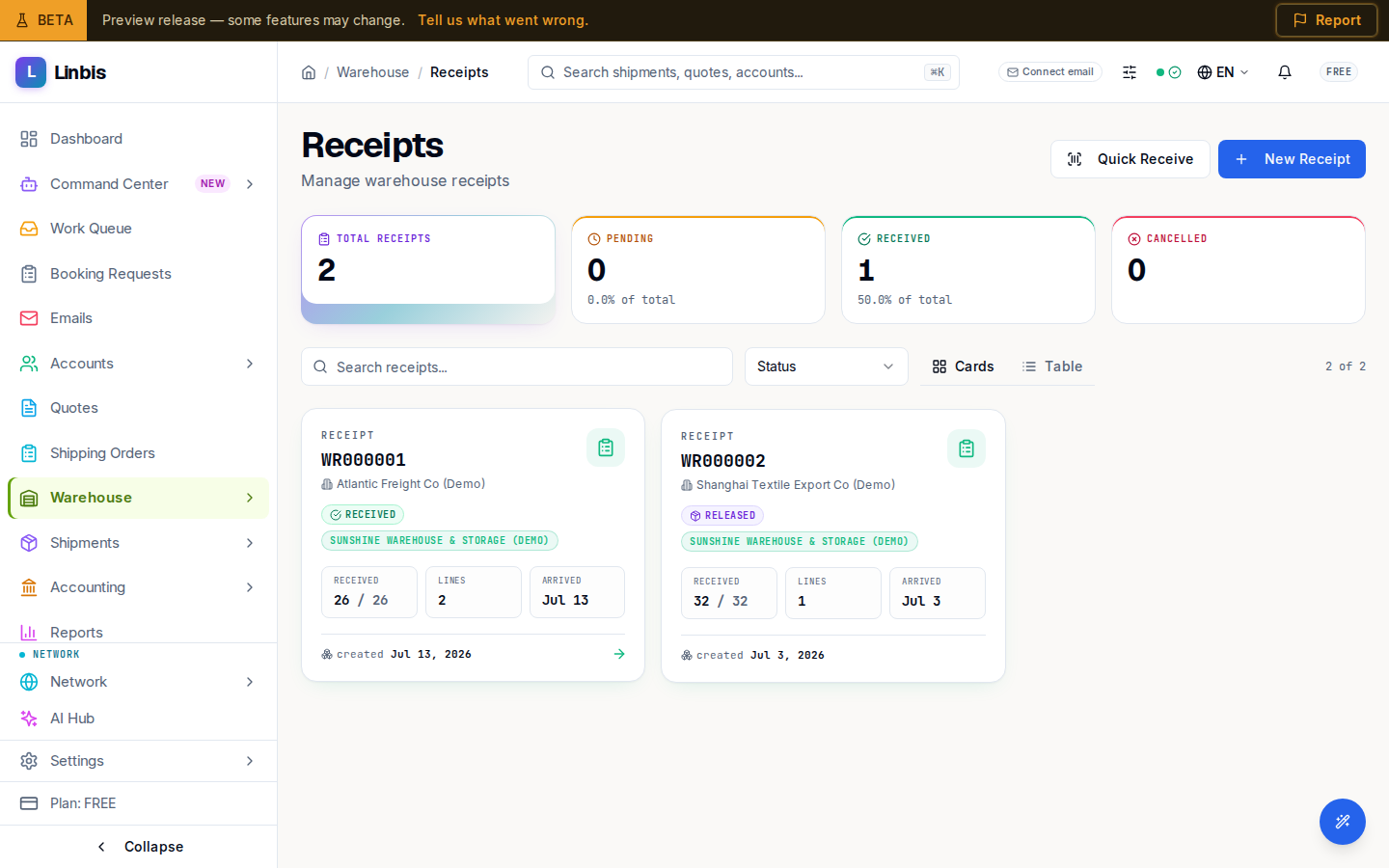The height and width of the screenshot is (868, 1389).
Task: Open the Emails section
Action: (x=139, y=318)
